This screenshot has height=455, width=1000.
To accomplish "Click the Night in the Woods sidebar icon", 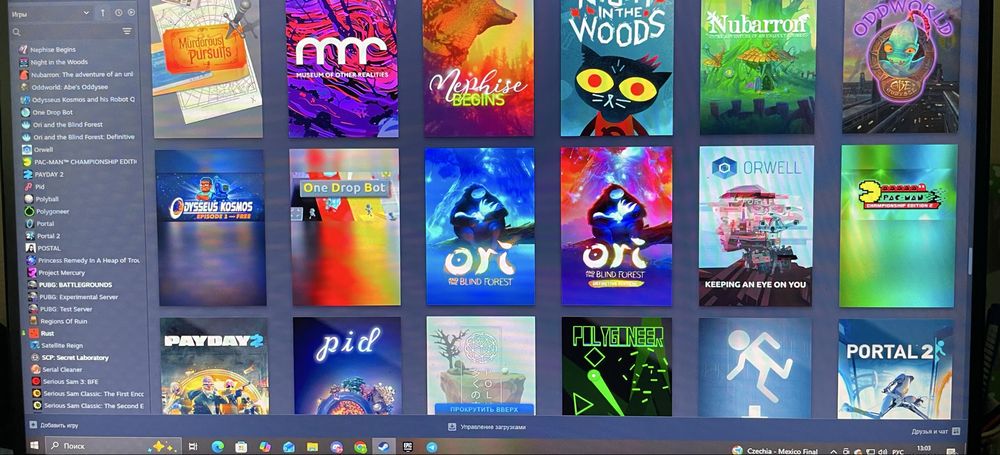I will [x=24, y=62].
